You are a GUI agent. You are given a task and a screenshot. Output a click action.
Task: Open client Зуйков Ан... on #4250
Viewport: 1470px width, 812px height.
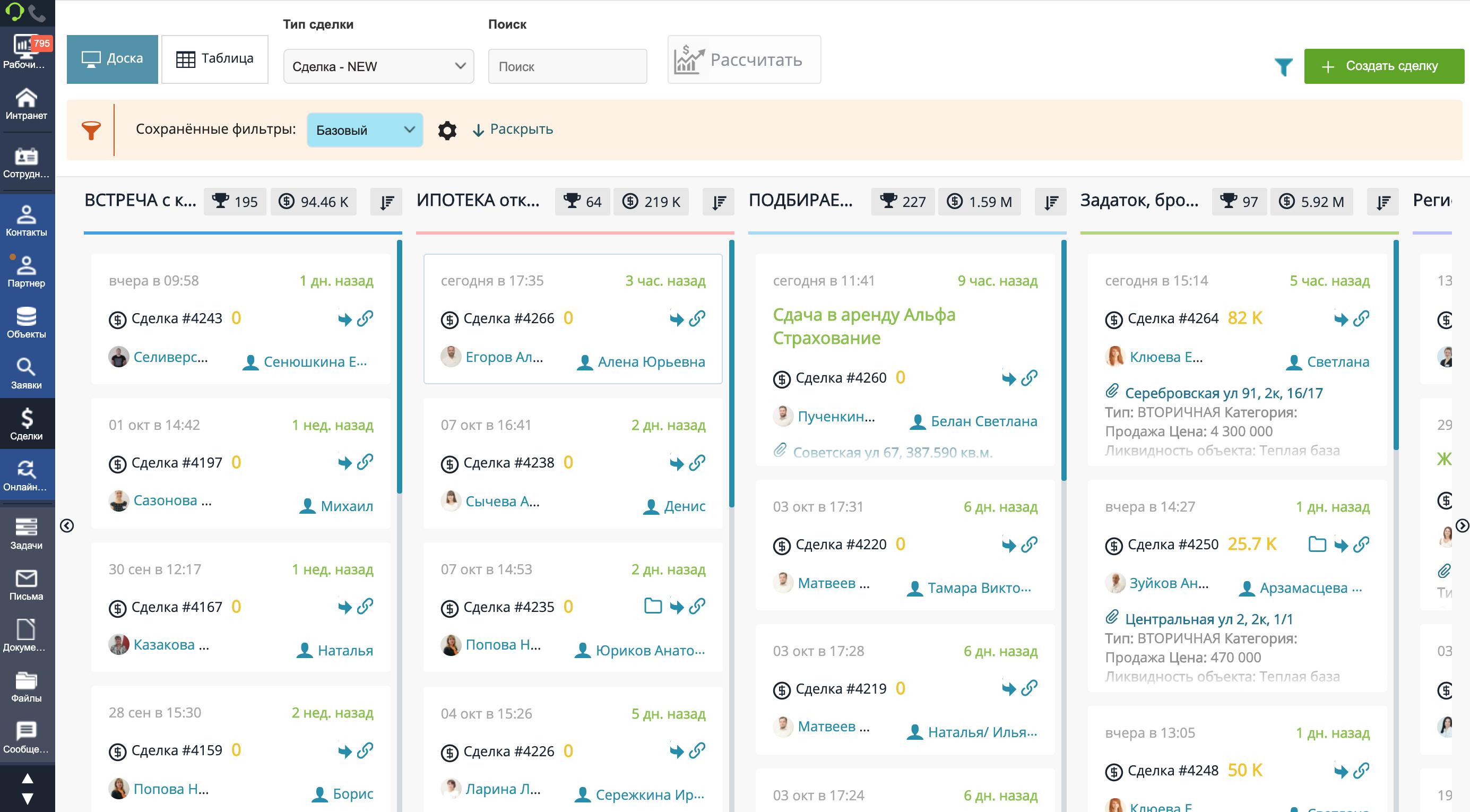coord(1169,583)
